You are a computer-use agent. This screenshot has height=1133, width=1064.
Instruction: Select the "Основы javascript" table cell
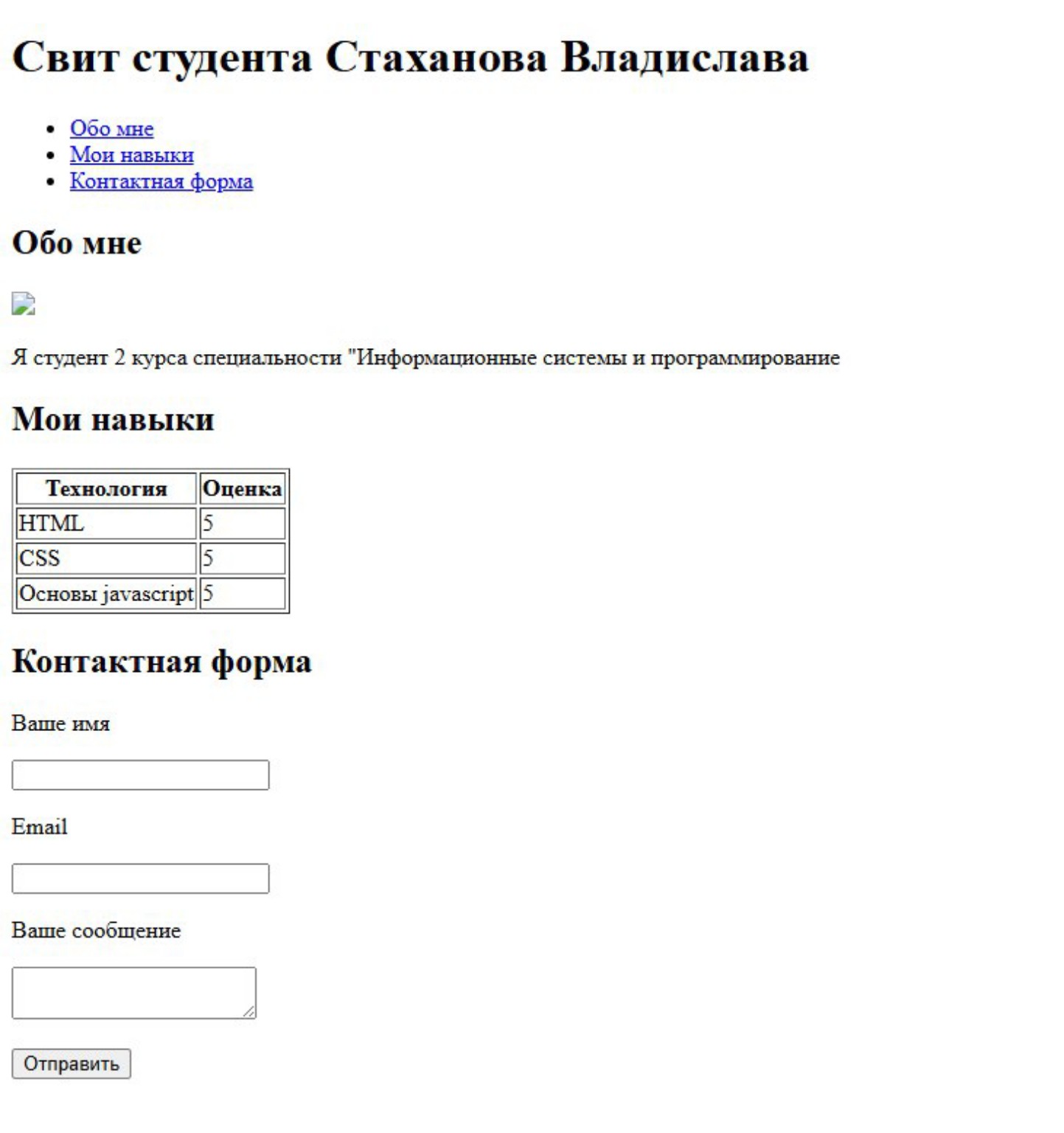pyautogui.click(x=106, y=595)
